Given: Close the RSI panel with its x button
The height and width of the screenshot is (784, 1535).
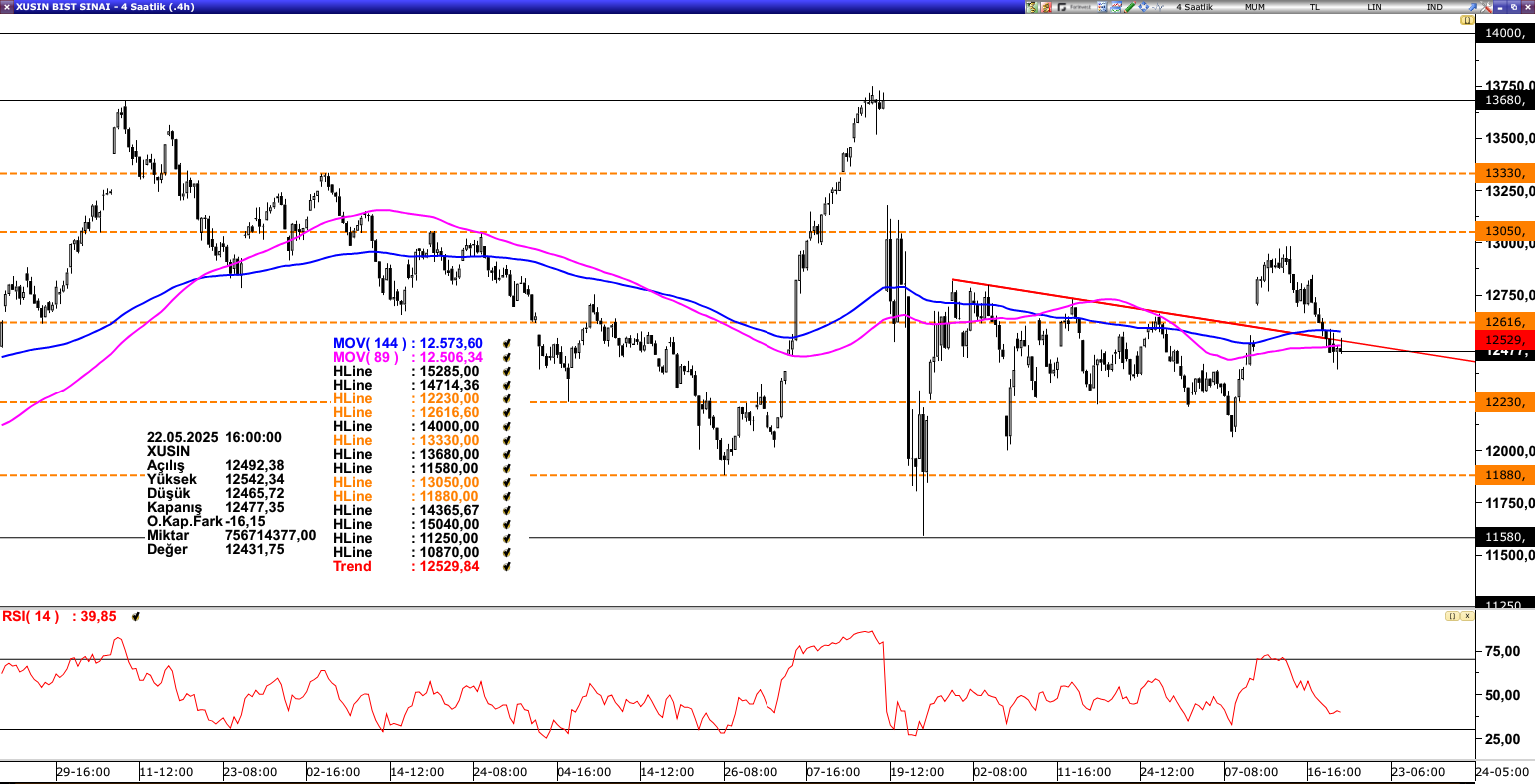Looking at the screenshot, I should click(1466, 616).
